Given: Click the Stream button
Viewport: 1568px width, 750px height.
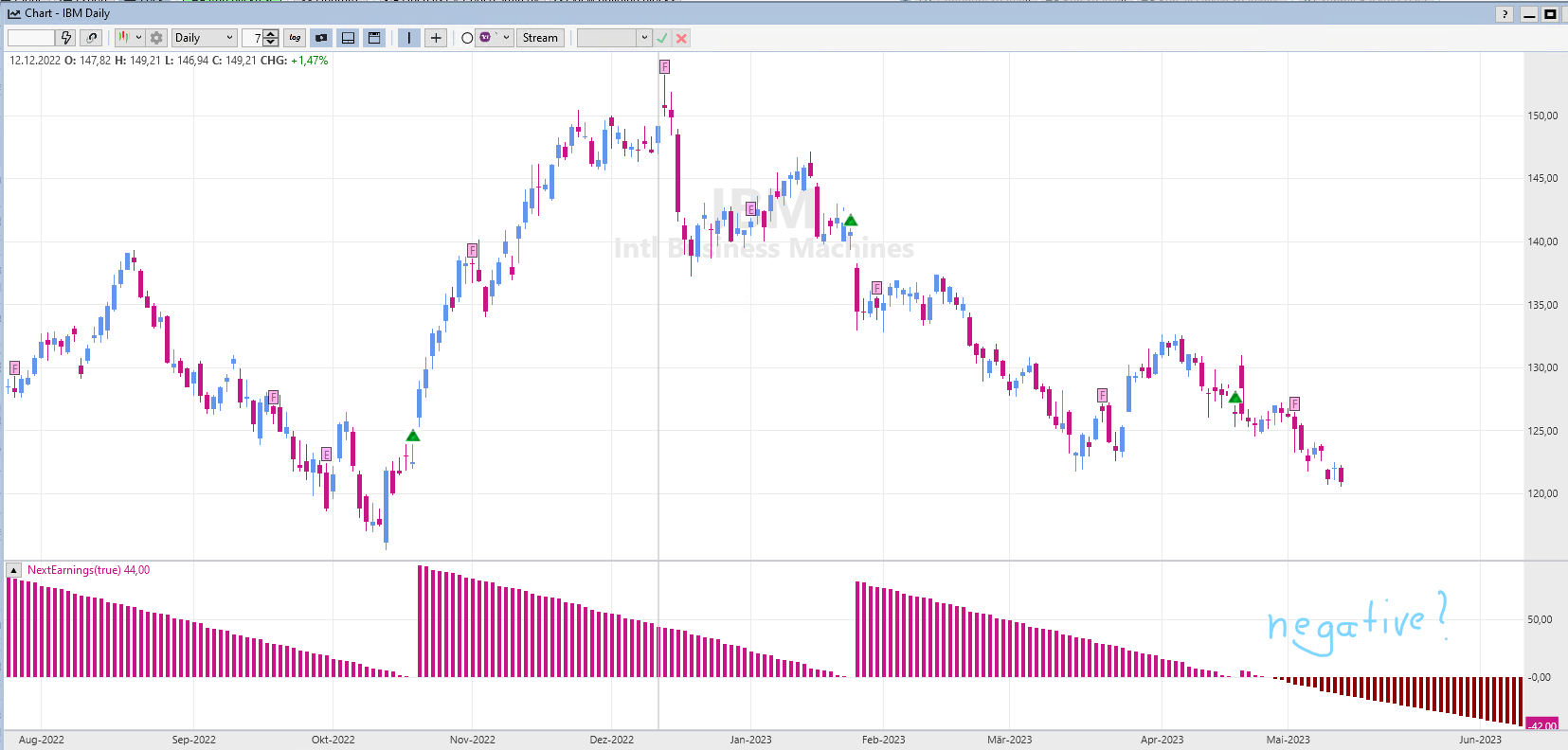Looking at the screenshot, I should 540,38.
